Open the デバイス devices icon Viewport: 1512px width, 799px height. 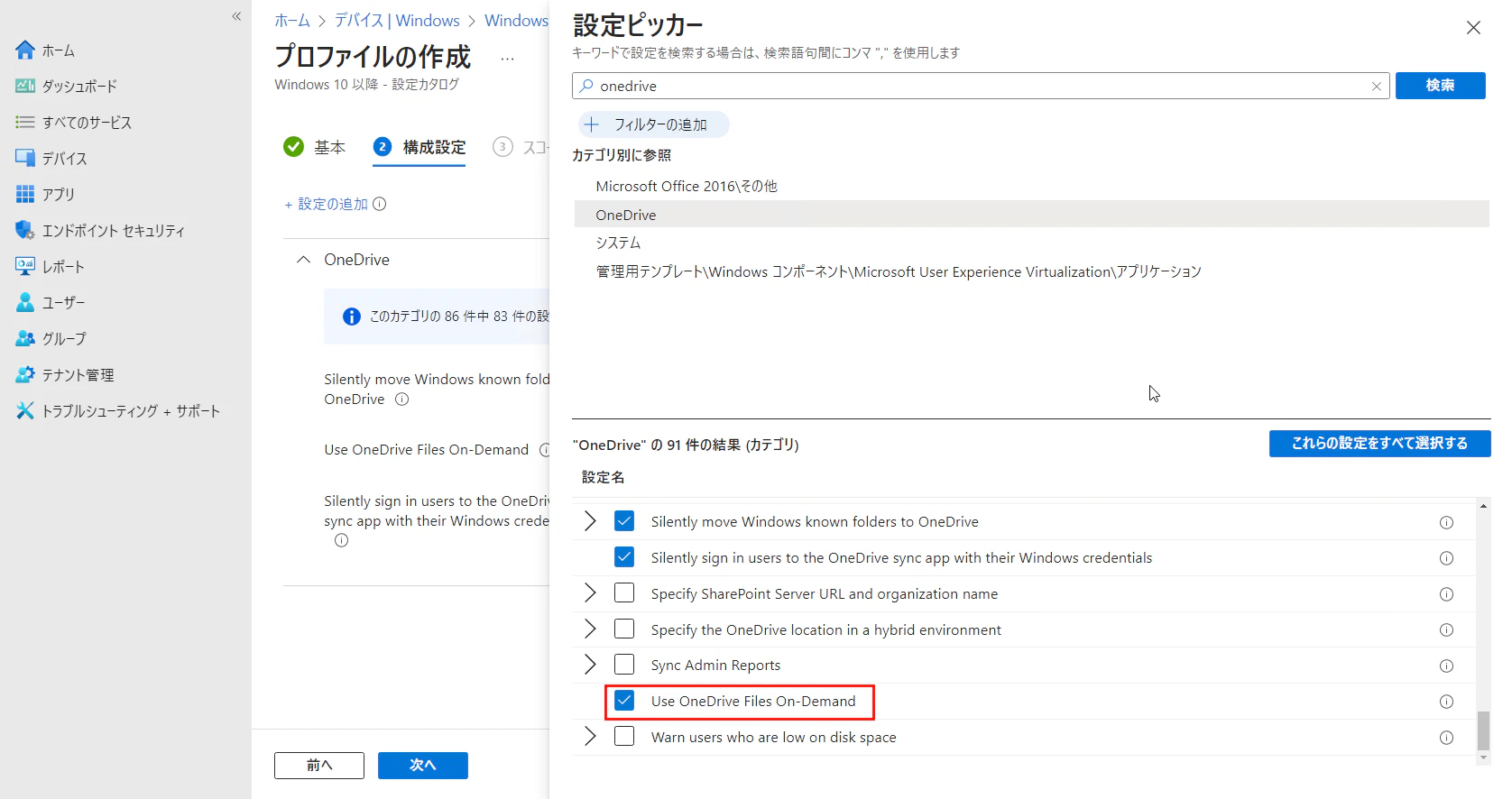coord(25,159)
